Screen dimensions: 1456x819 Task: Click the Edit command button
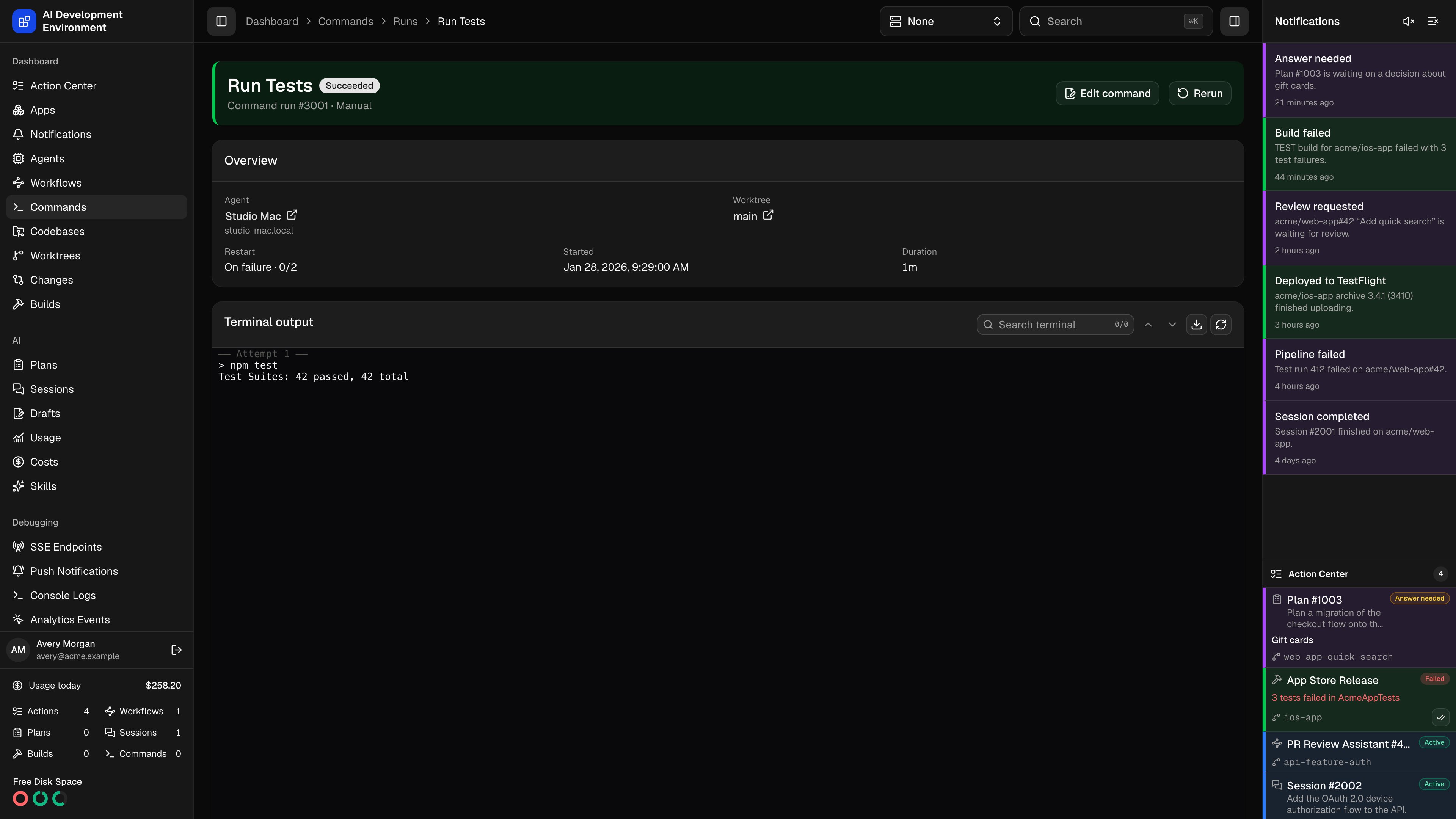1107,93
